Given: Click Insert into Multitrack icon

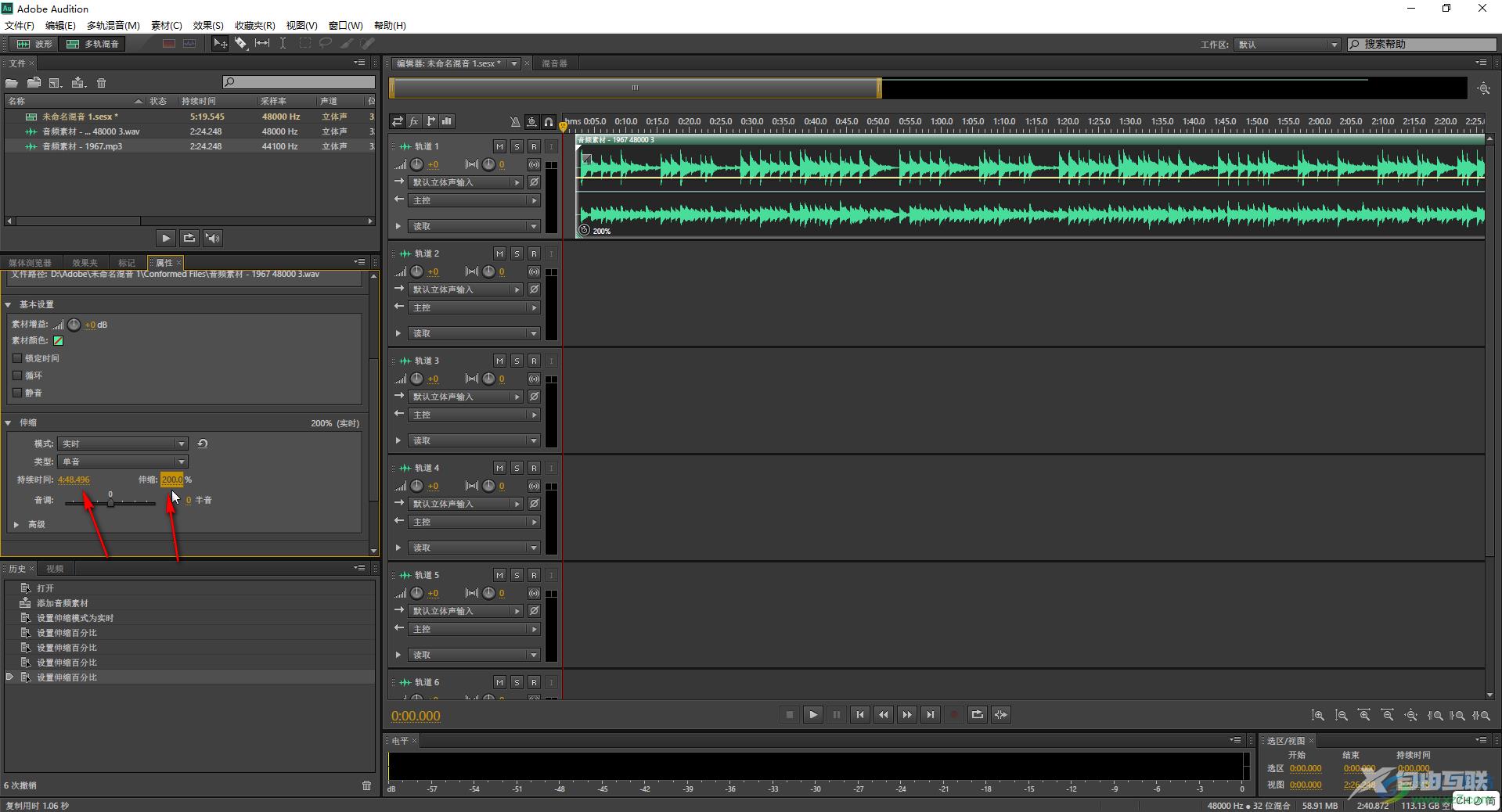Looking at the screenshot, I should coord(78,83).
